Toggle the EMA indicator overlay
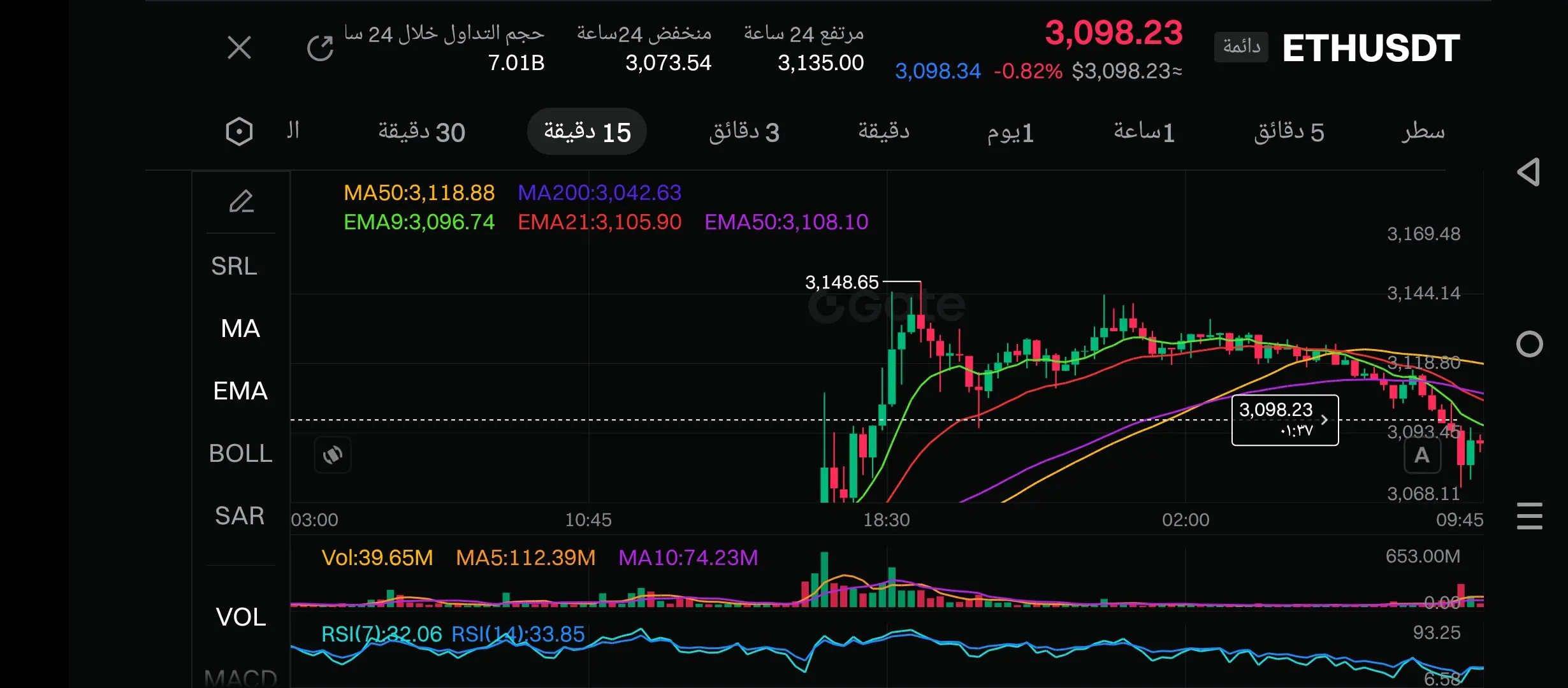Image resolution: width=1568 pixels, height=688 pixels. tap(240, 391)
